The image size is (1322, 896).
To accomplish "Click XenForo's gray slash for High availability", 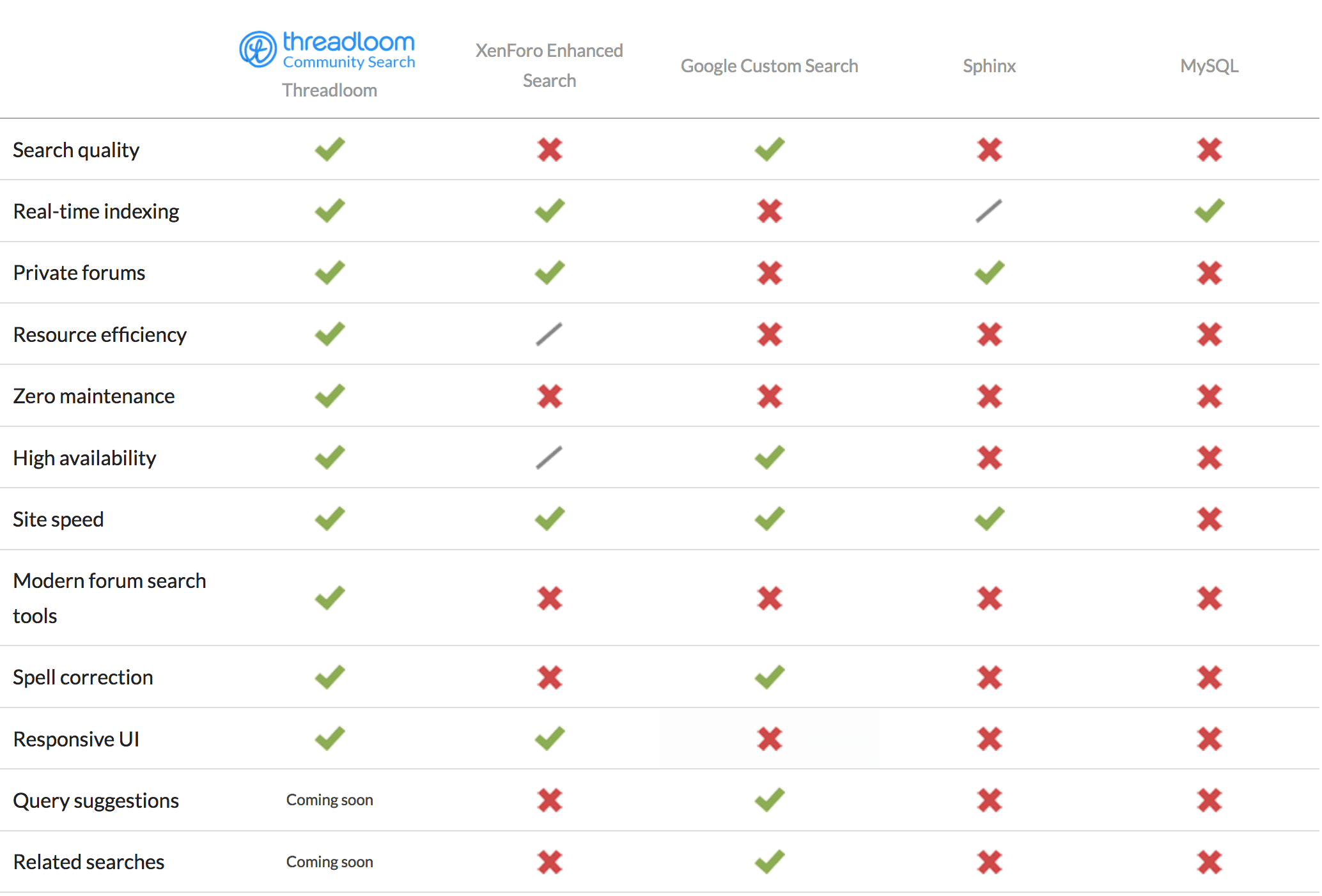I will (x=549, y=458).
